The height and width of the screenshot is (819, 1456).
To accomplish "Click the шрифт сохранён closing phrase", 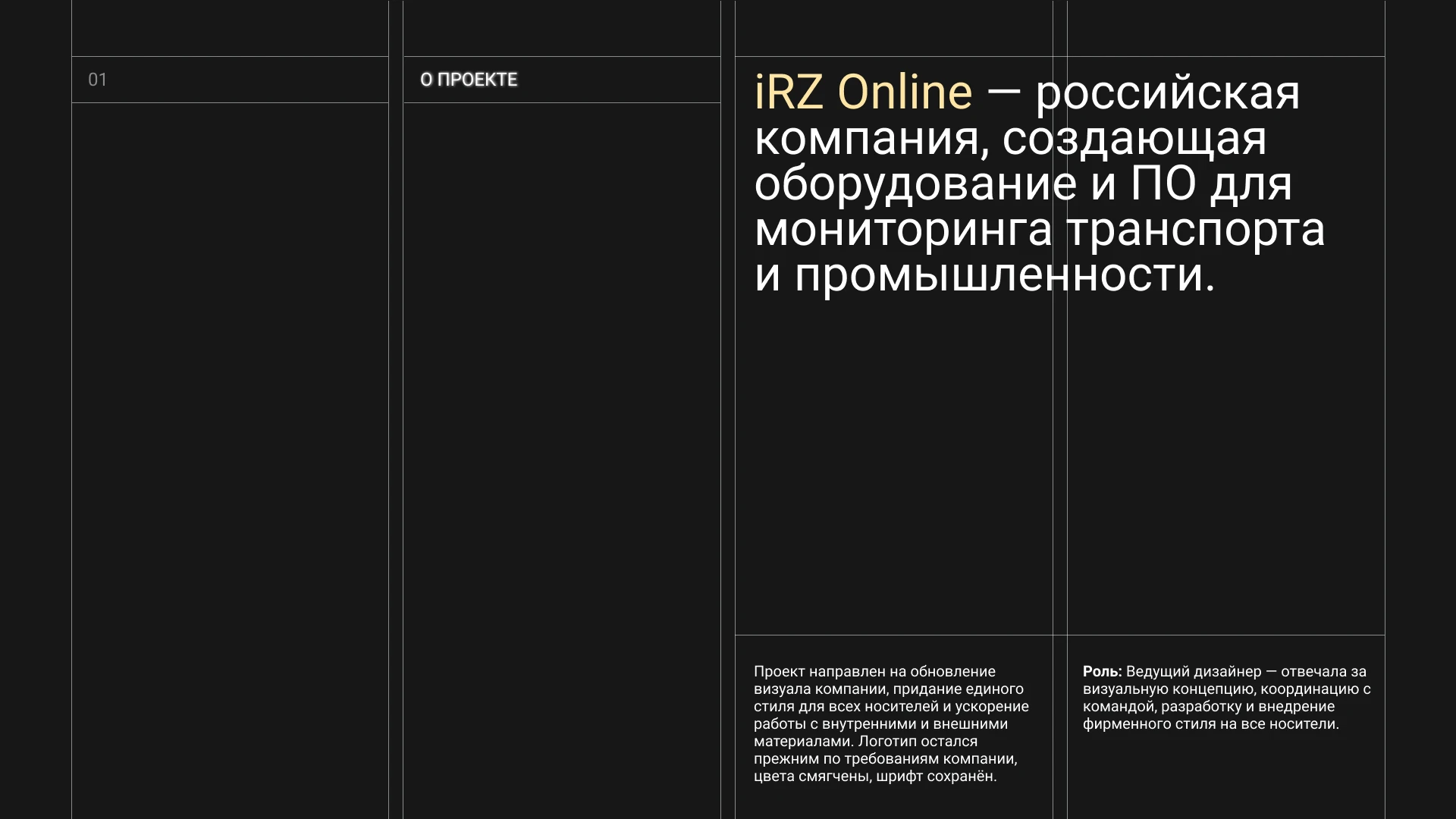I will (936, 777).
